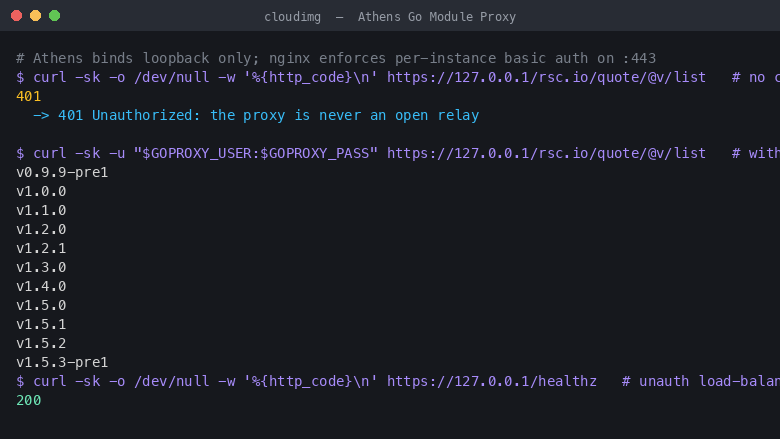The height and width of the screenshot is (439, 780).
Task: Click the v1.5.3-pre1 version line
Action: [62, 362]
